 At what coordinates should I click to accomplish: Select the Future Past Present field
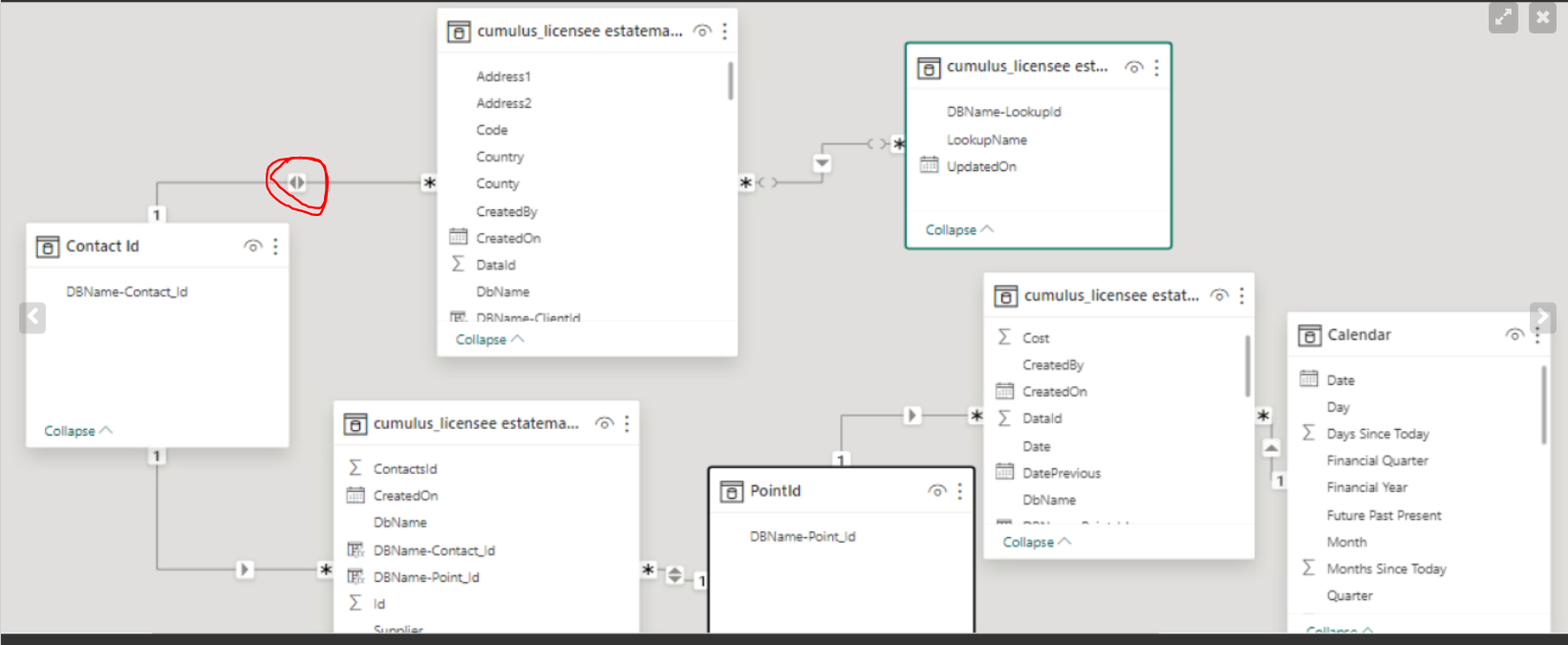[1385, 515]
